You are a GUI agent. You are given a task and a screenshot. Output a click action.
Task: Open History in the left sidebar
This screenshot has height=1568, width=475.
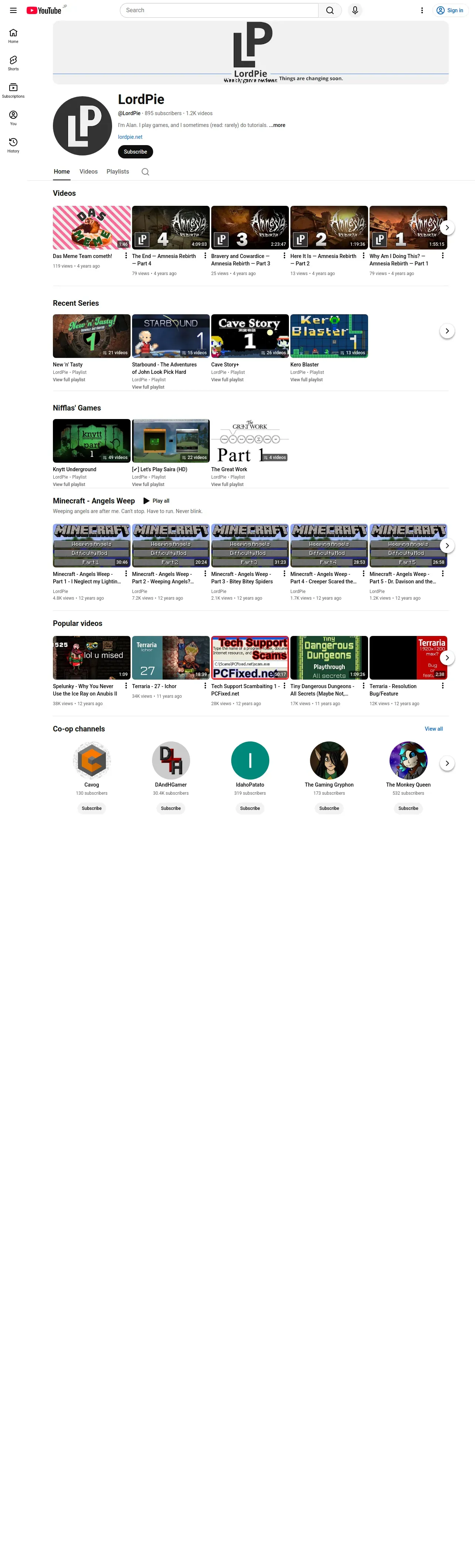(x=13, y=145)
